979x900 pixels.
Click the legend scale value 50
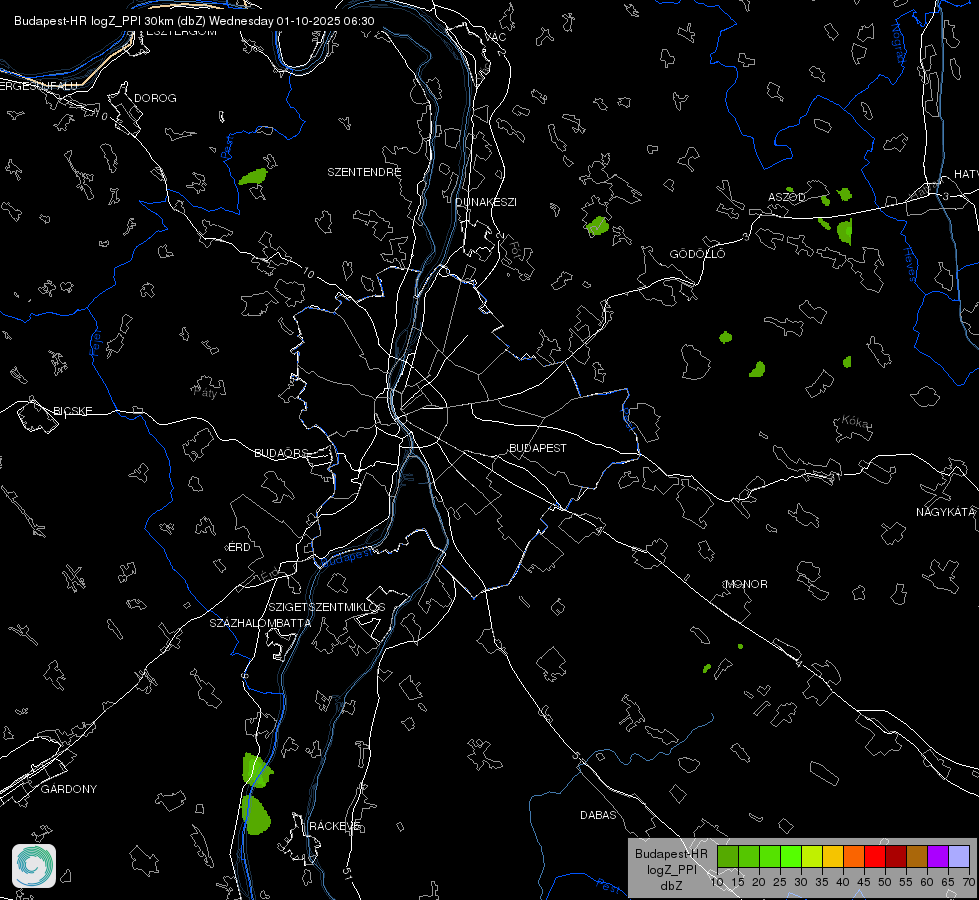[x=885, y=882]
